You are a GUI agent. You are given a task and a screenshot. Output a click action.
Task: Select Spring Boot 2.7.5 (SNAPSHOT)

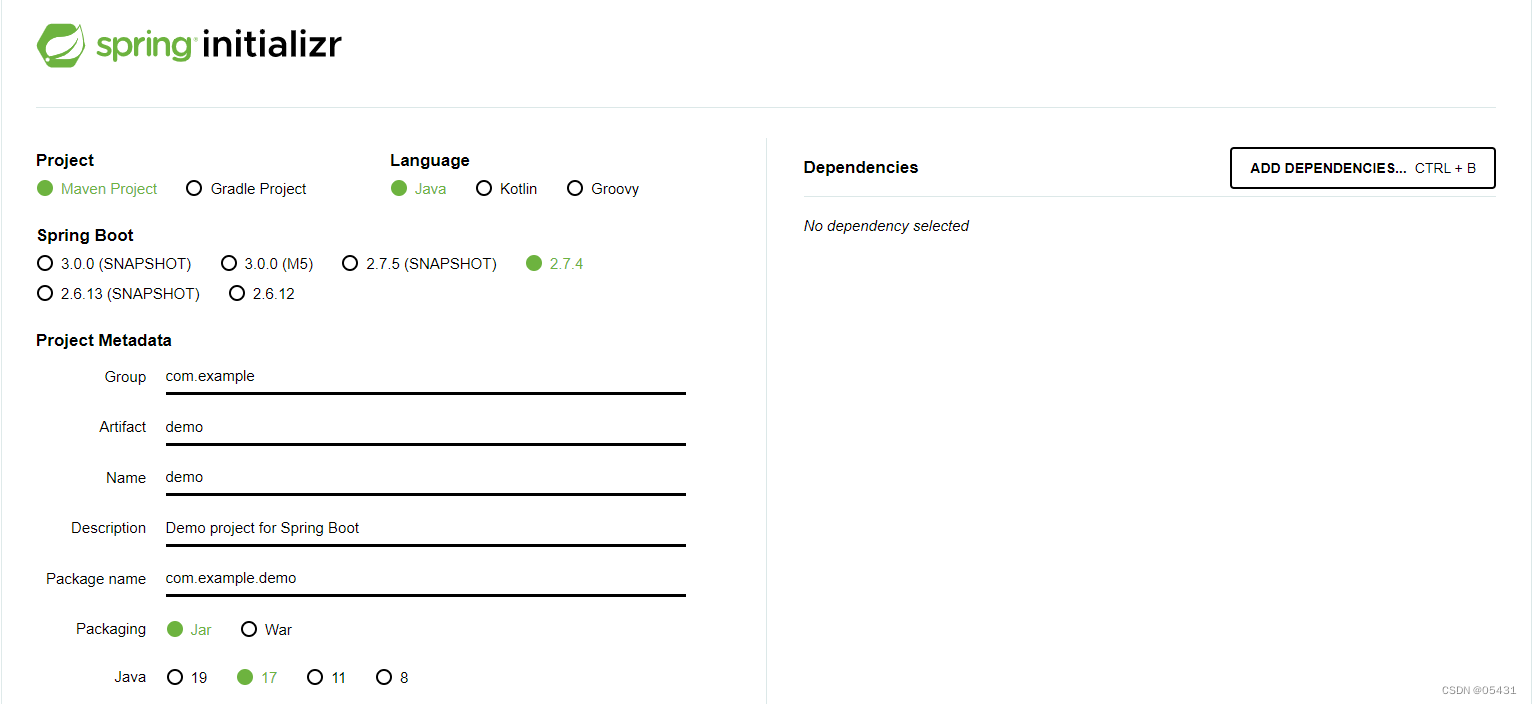[419, 264]
